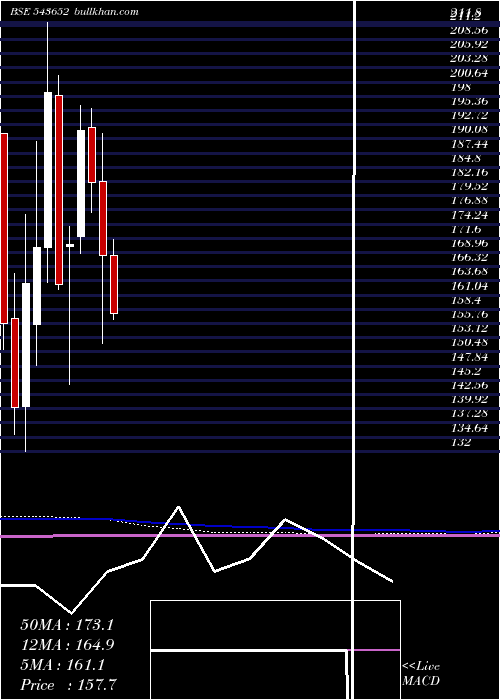Click the 137.28 price axis label
Viewport: 500px width, 700px height.
point(469,414)
